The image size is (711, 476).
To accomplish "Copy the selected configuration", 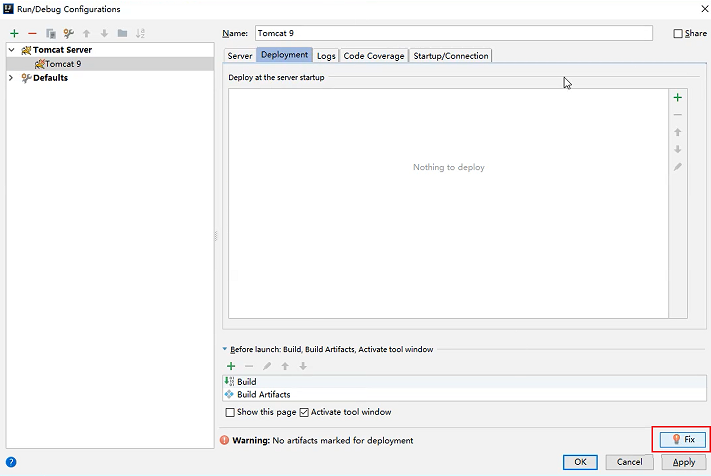I will tap(51, 33).
